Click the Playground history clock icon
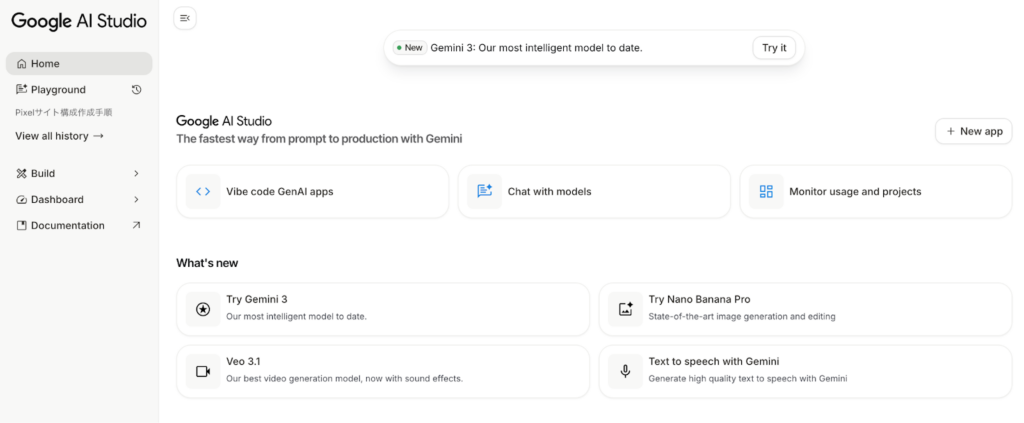 point(136,89)
